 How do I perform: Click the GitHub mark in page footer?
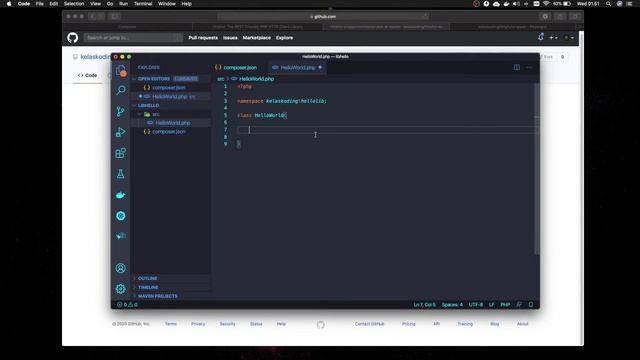pyautogui.click(x=320, y=324)
